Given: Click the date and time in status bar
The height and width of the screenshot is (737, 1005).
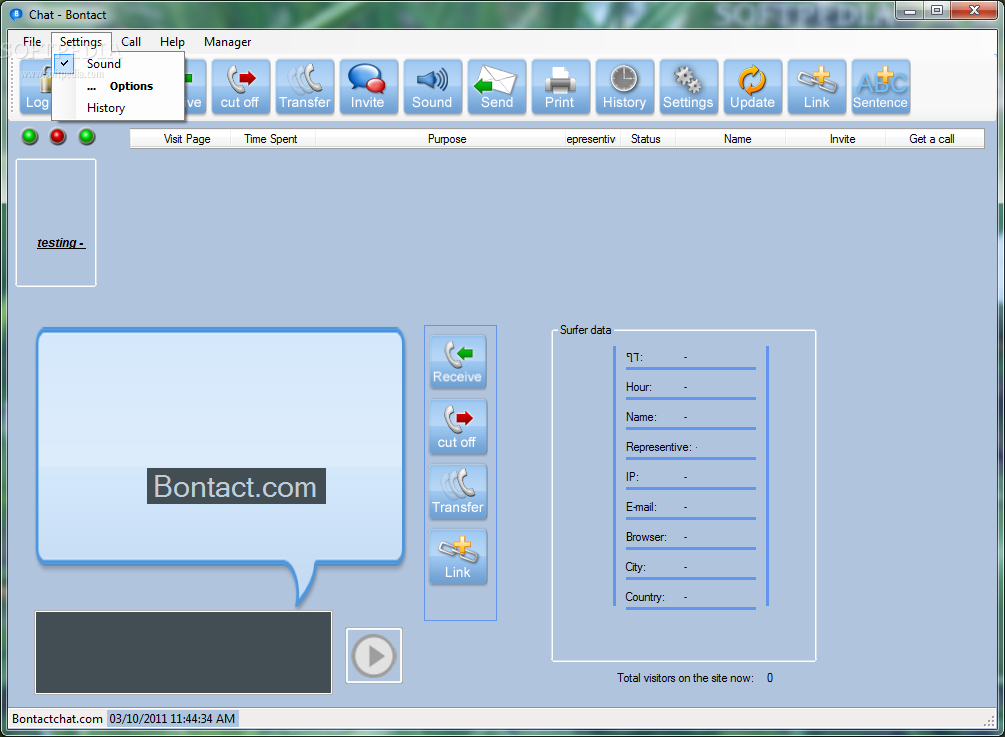Looking at the screenshot, I should point(172,719).
